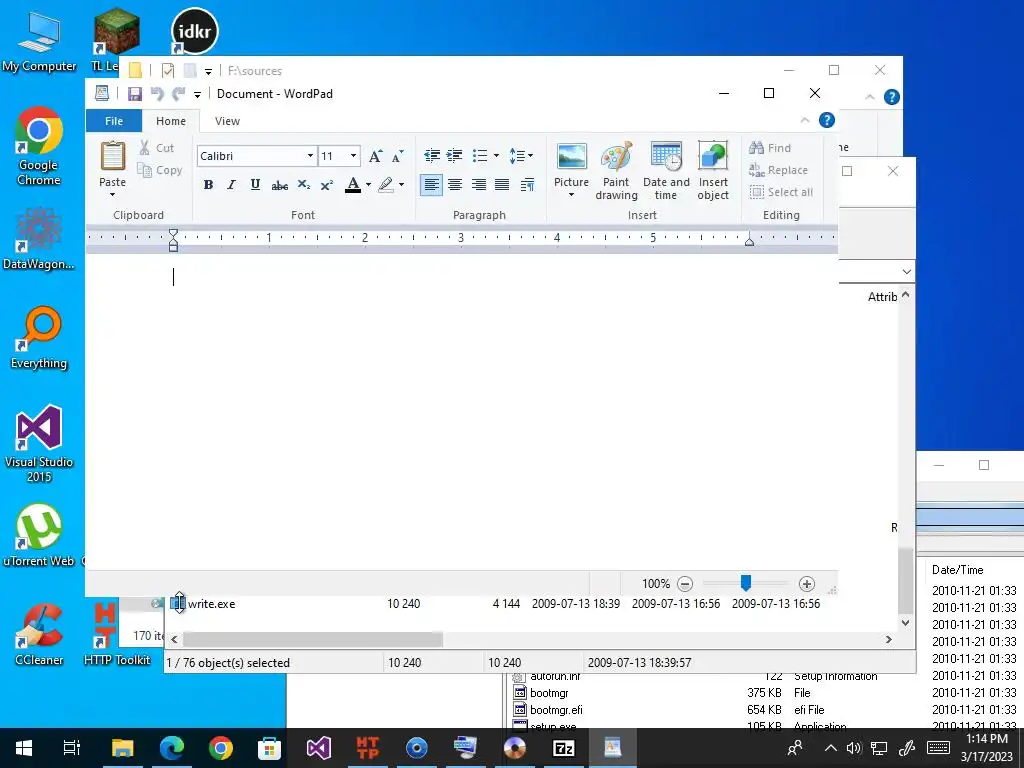The image size is (1024, 768).
Task: Collapse the WordPad ribbon chevron
Action: [805, 120]
